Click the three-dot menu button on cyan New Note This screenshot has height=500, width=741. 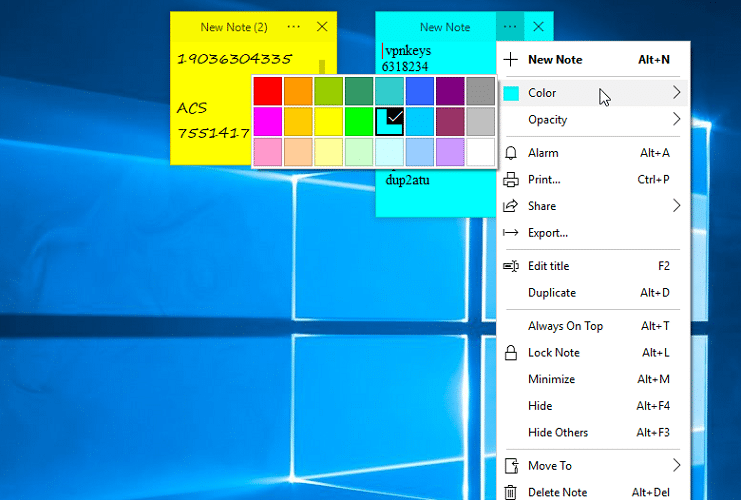pyautogui.click(x=510, y=27)
